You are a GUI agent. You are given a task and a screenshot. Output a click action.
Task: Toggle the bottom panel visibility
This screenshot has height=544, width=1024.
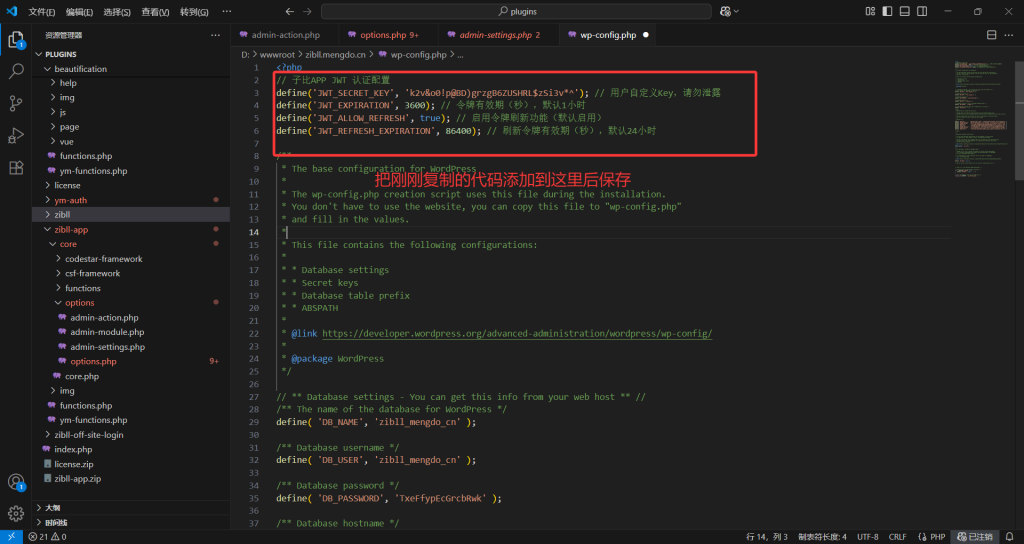click(904, 11)
